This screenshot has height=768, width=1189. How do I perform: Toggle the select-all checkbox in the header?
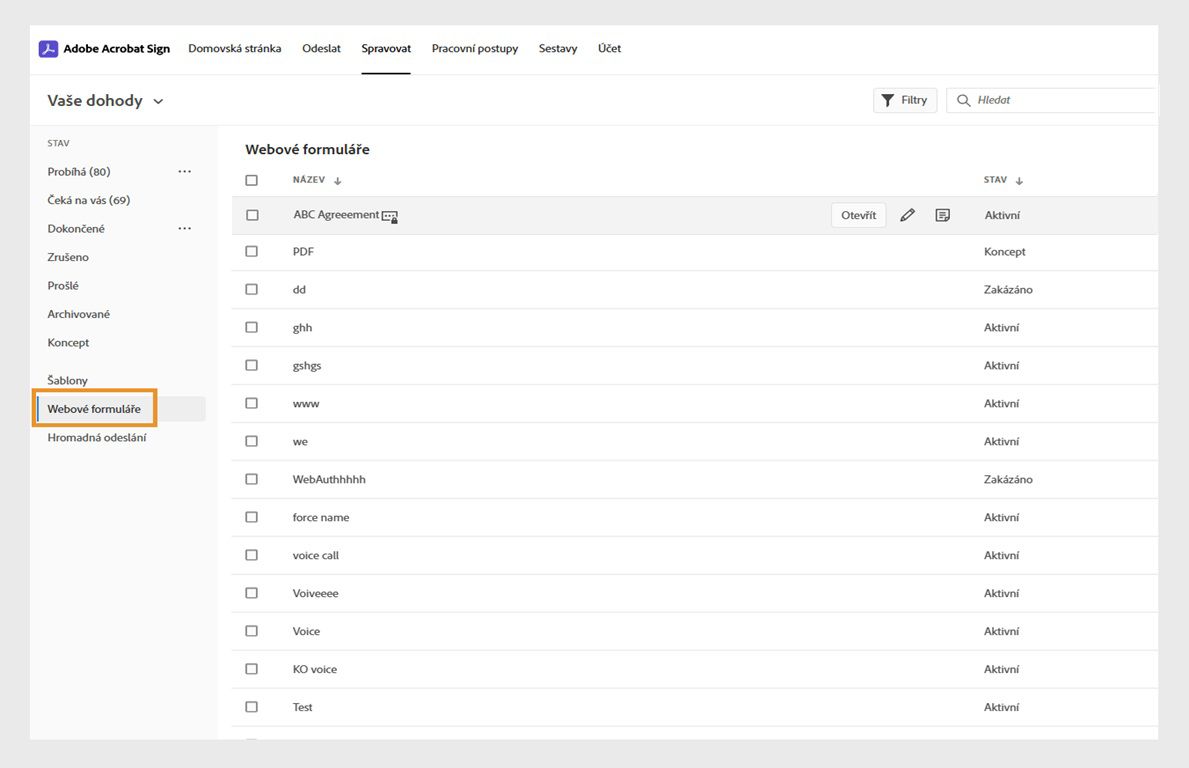click(x=252, y=181)
